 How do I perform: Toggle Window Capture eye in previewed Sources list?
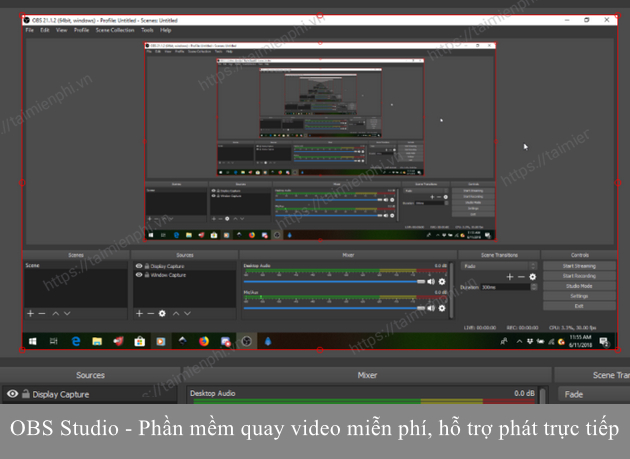coord(139,275)
